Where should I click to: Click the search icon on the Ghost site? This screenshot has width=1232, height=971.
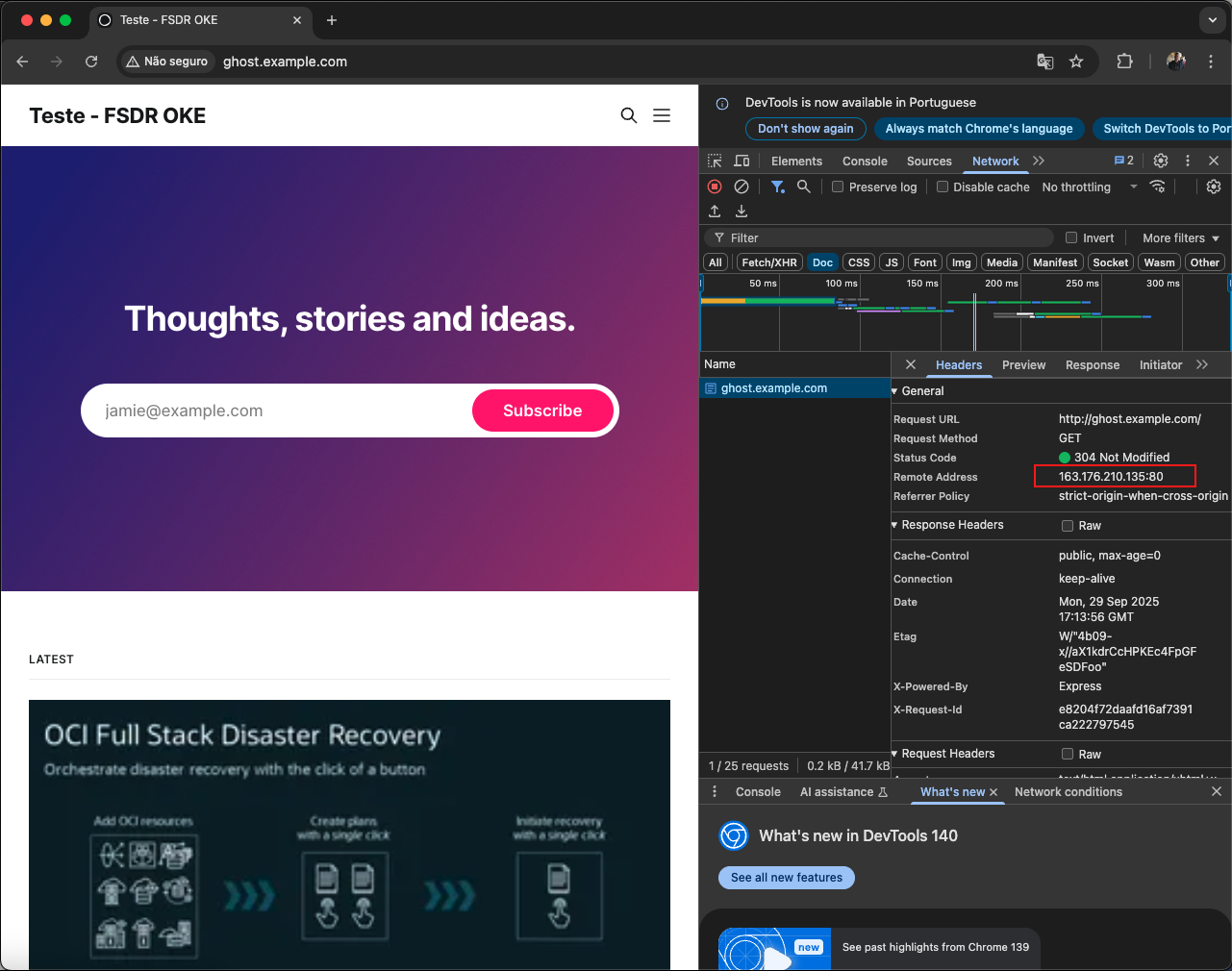(x=628, y=115)
